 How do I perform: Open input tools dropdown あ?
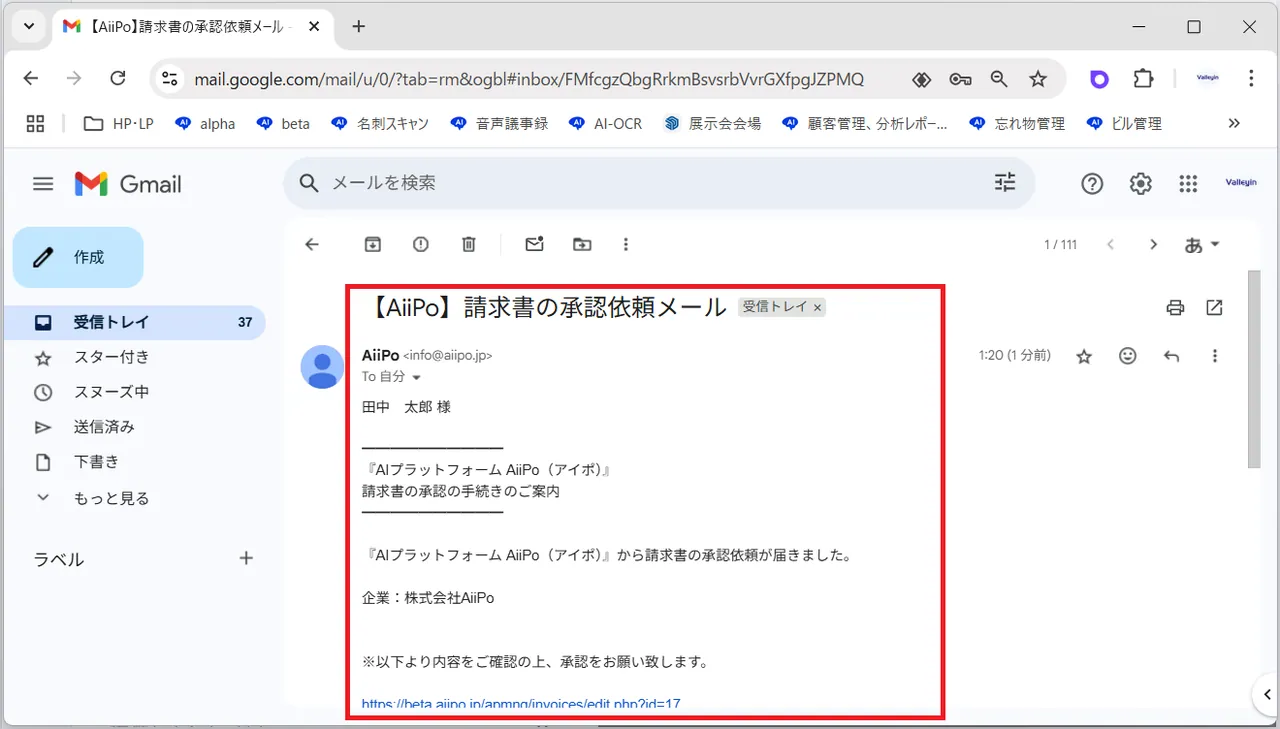point(1202,245)
